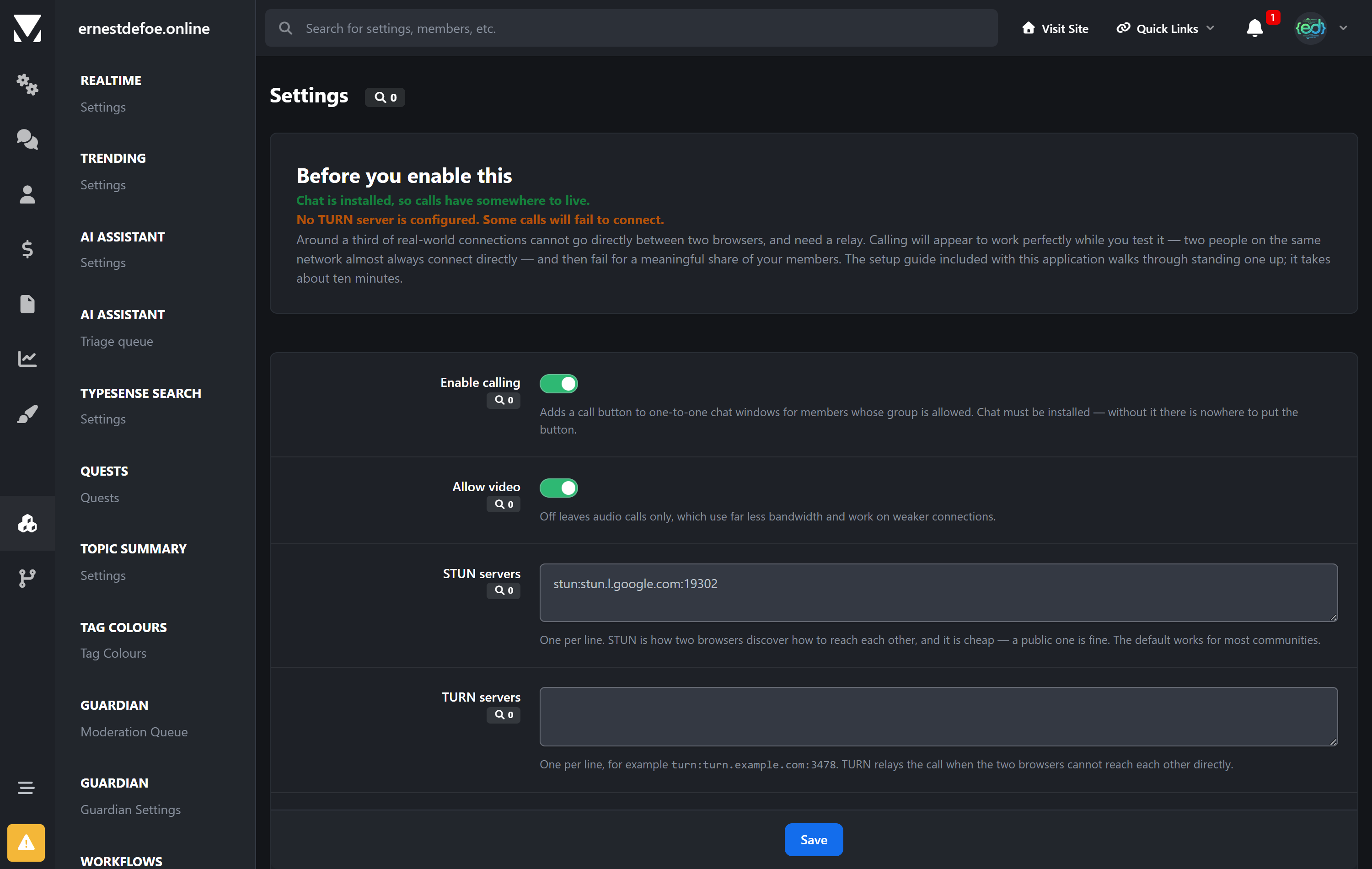Open the Community chat bubbles sidebar icon
The width and height of the screenshot is (1372, 869).
tap(27, 139)
